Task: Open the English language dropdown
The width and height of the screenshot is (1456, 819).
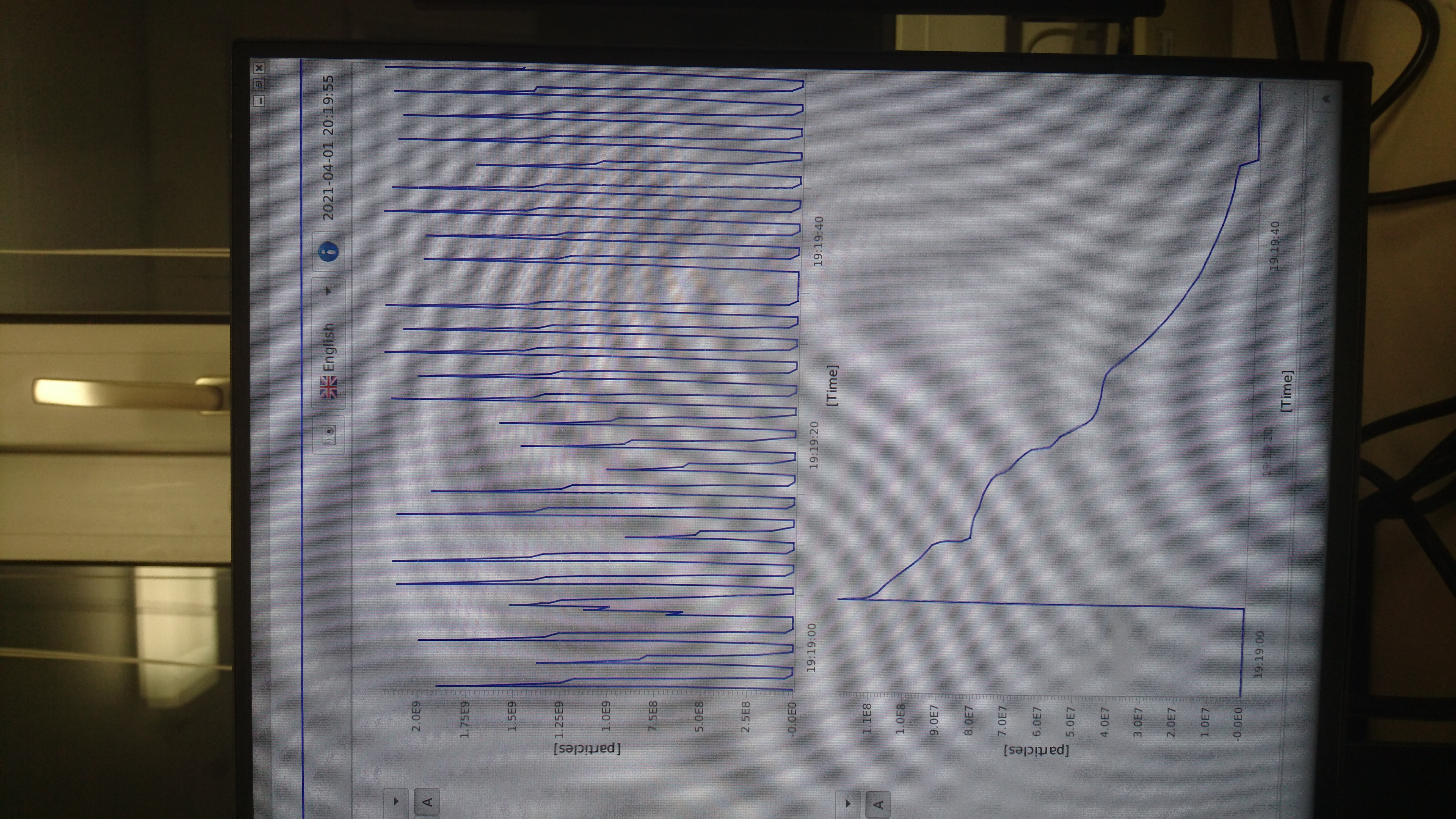Action: 328,342
